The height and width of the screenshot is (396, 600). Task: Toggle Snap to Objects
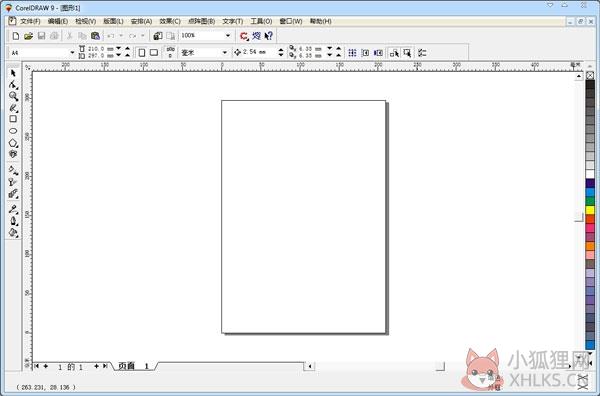(x=378, y=53)
